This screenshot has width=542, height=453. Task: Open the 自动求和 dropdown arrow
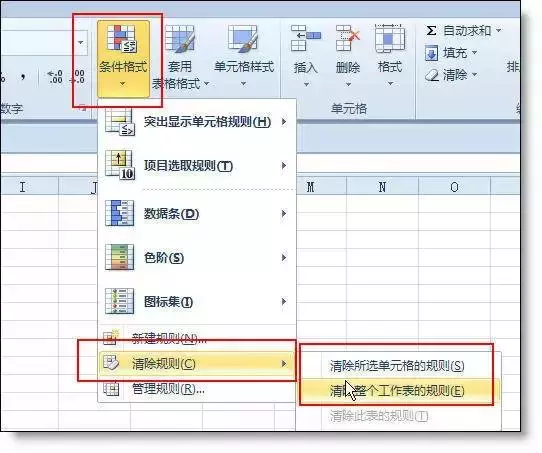click(498, 31)
